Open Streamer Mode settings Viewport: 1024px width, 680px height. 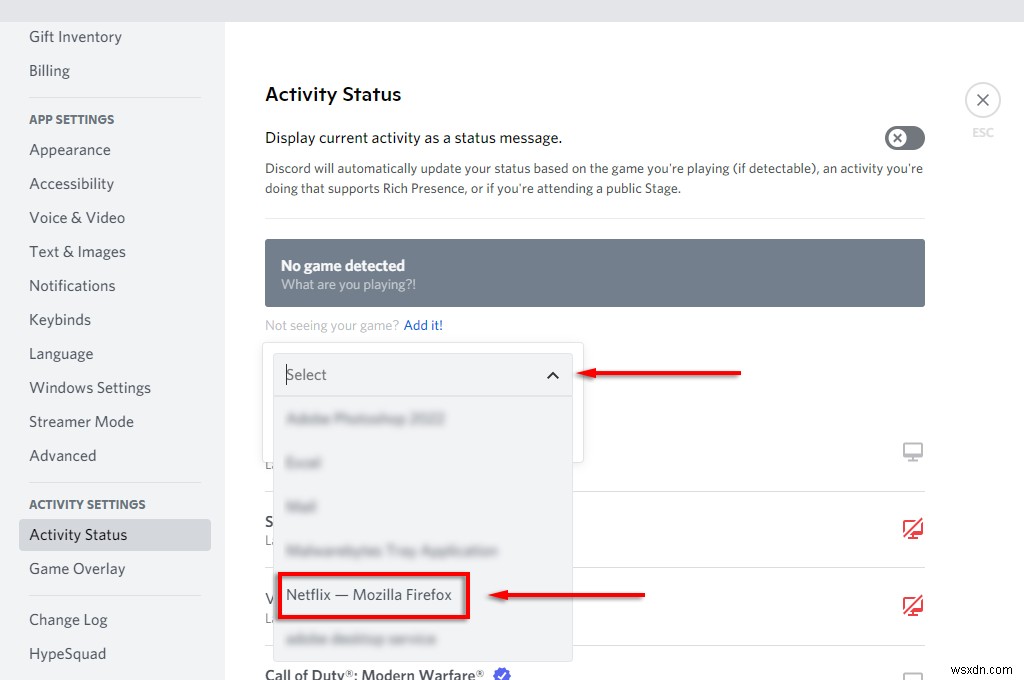[81, 421]
